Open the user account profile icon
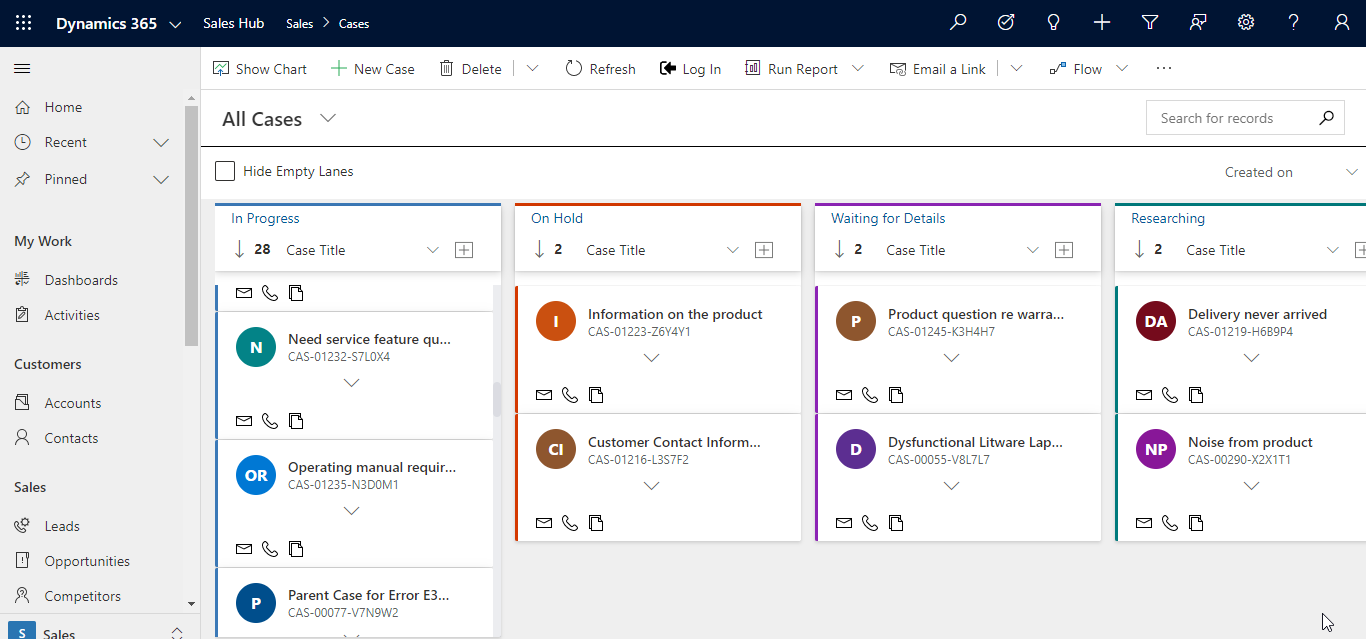Viewport: 1366px width, 639px height. [1342, 23]
